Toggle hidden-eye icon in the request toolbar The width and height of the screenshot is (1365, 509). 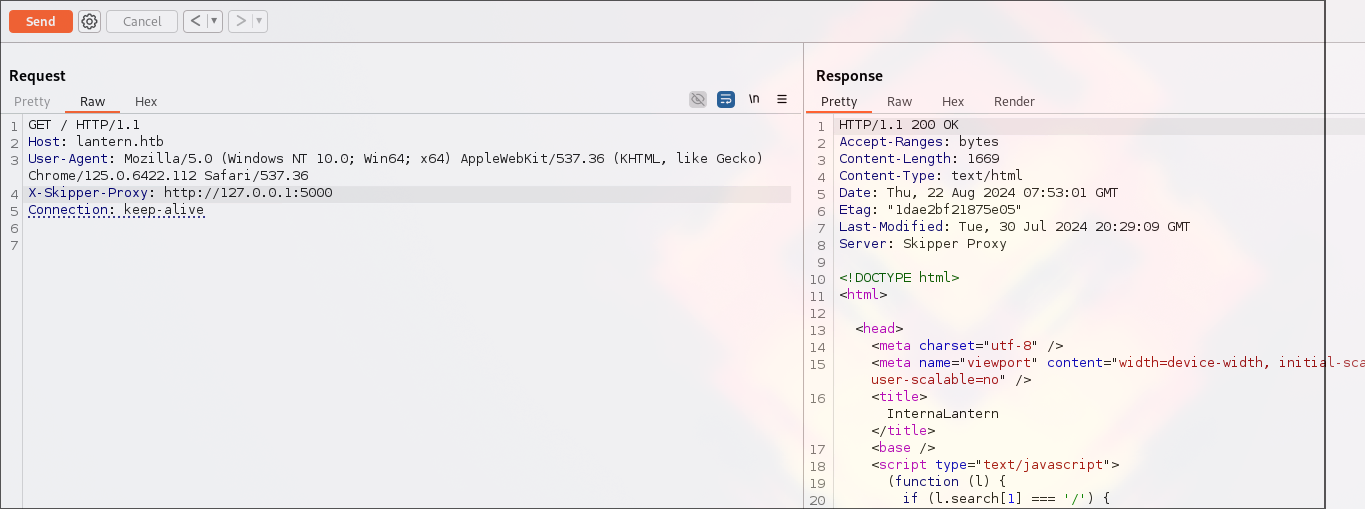698,99
